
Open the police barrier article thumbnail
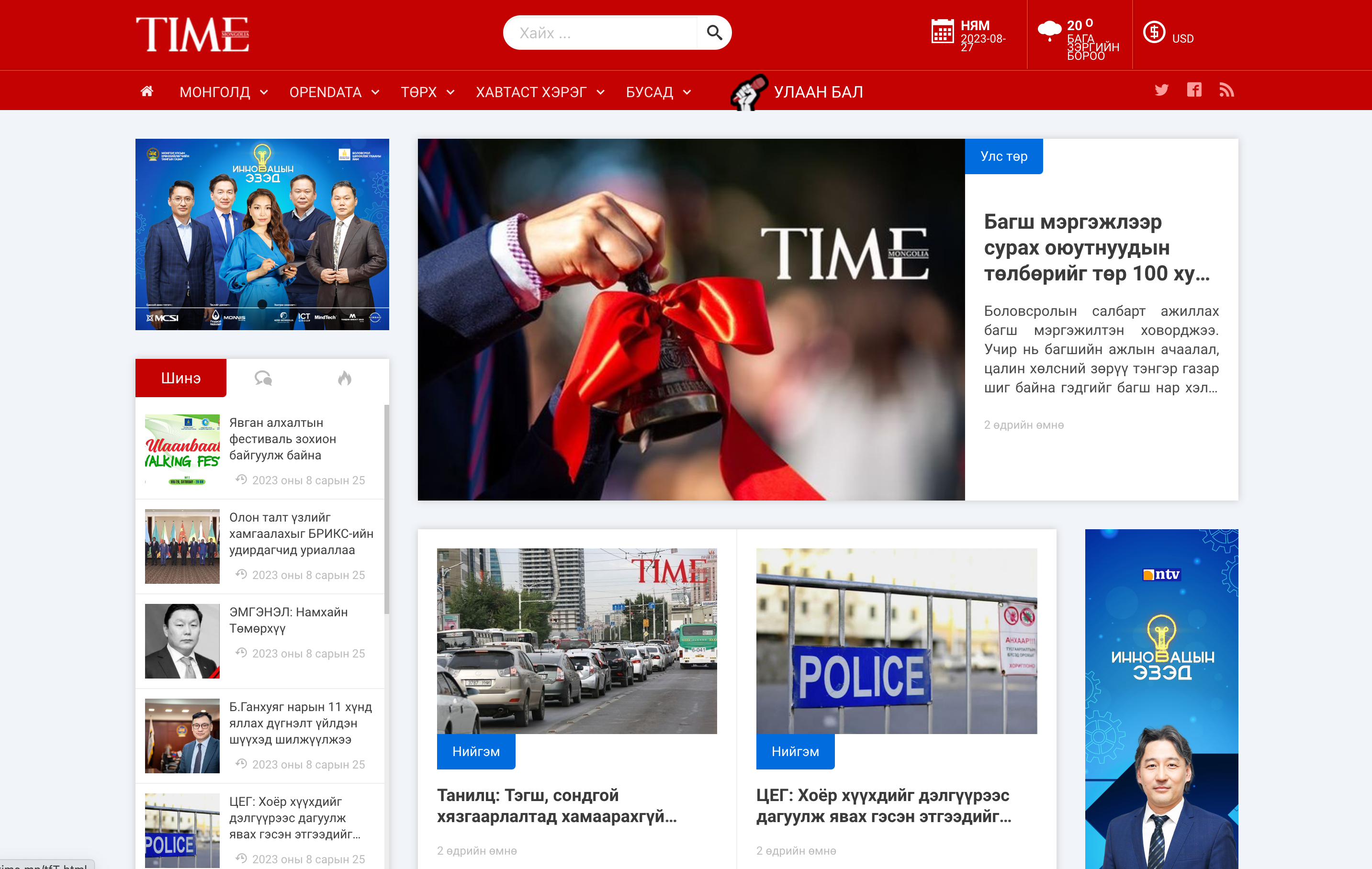click(896, 641)
